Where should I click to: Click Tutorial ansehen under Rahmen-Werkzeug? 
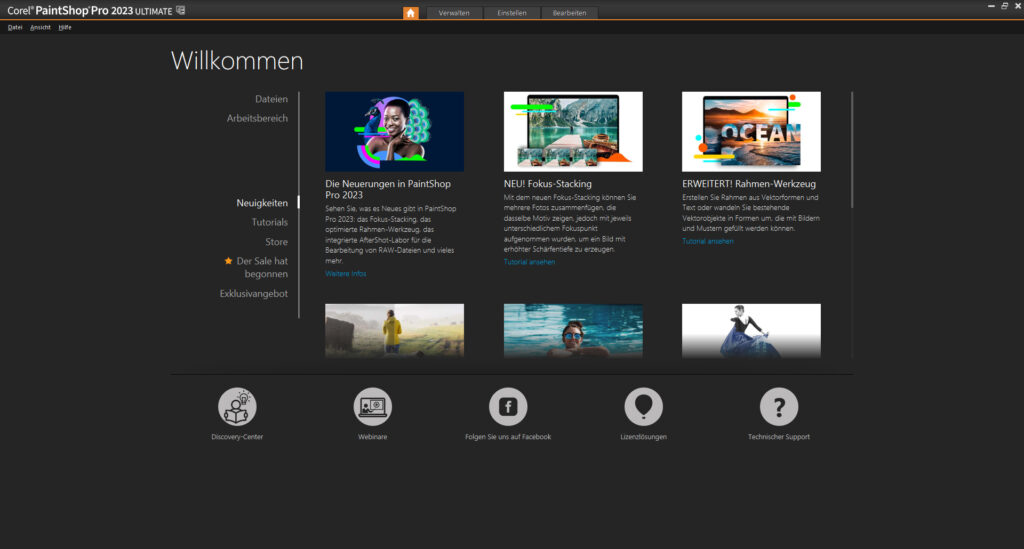707,241
